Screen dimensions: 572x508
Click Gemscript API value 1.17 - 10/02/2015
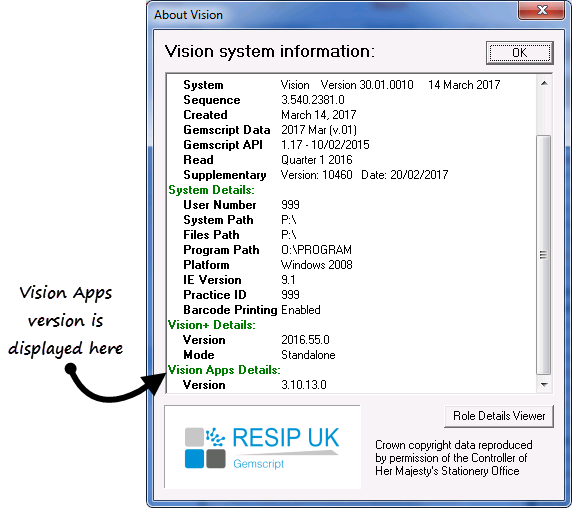325,145
